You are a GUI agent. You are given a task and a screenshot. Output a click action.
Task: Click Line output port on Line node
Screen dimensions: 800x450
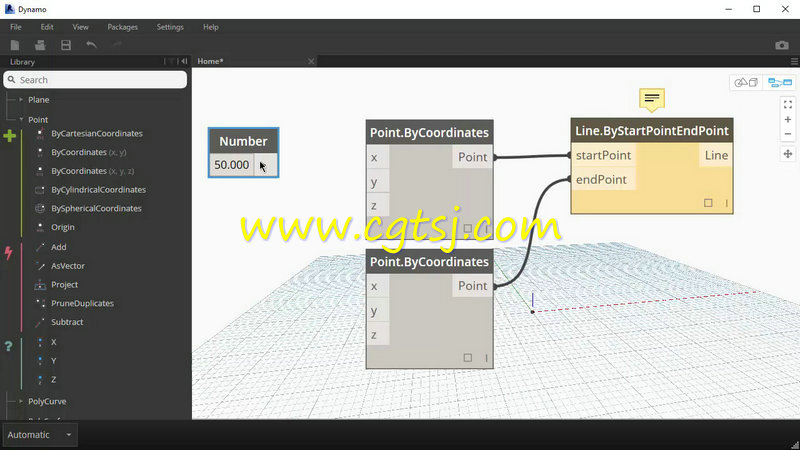(x=716, y=155)
